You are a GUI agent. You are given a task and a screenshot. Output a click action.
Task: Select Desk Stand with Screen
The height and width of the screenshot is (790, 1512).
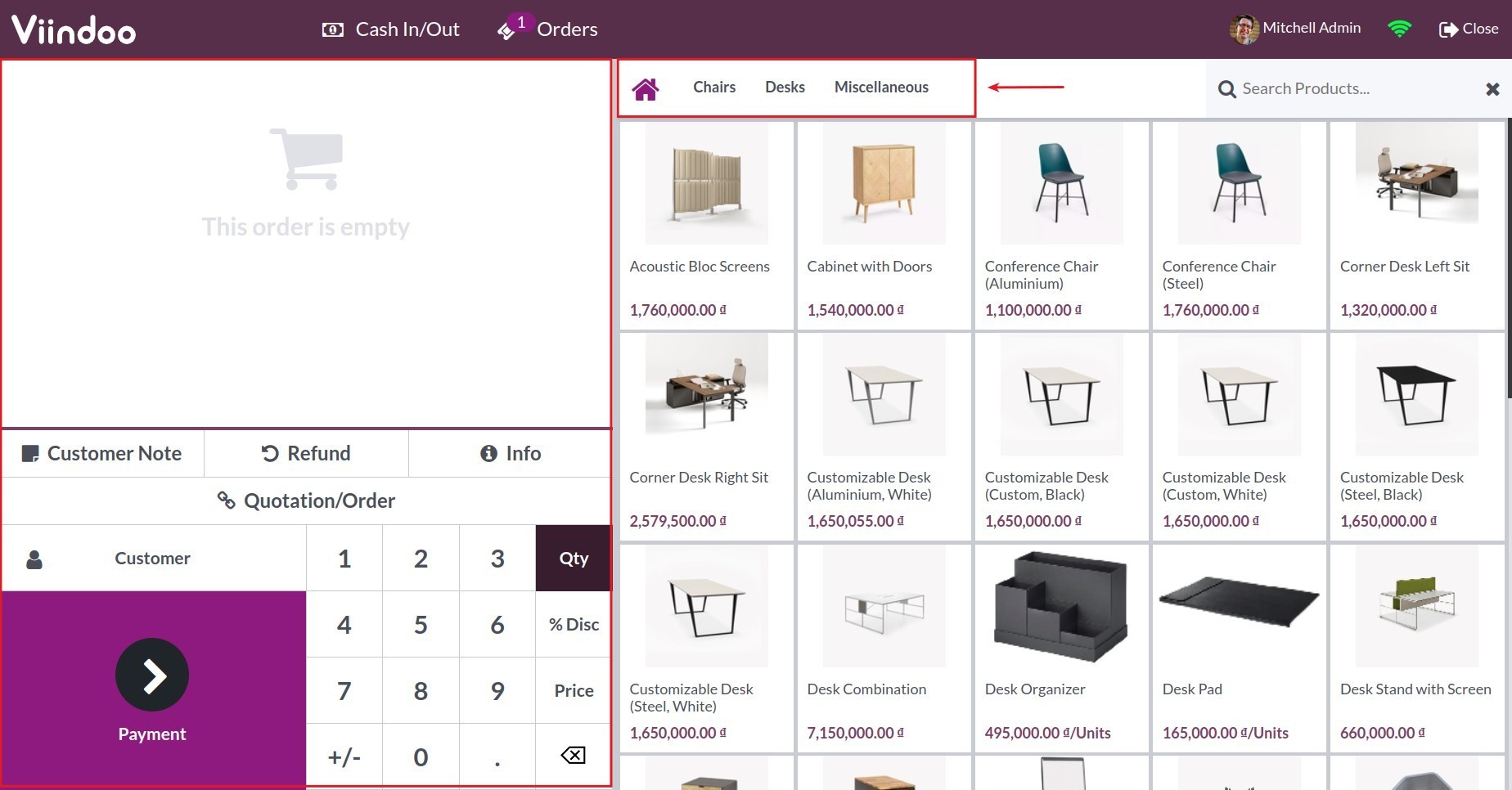[x=1417, y=648]
